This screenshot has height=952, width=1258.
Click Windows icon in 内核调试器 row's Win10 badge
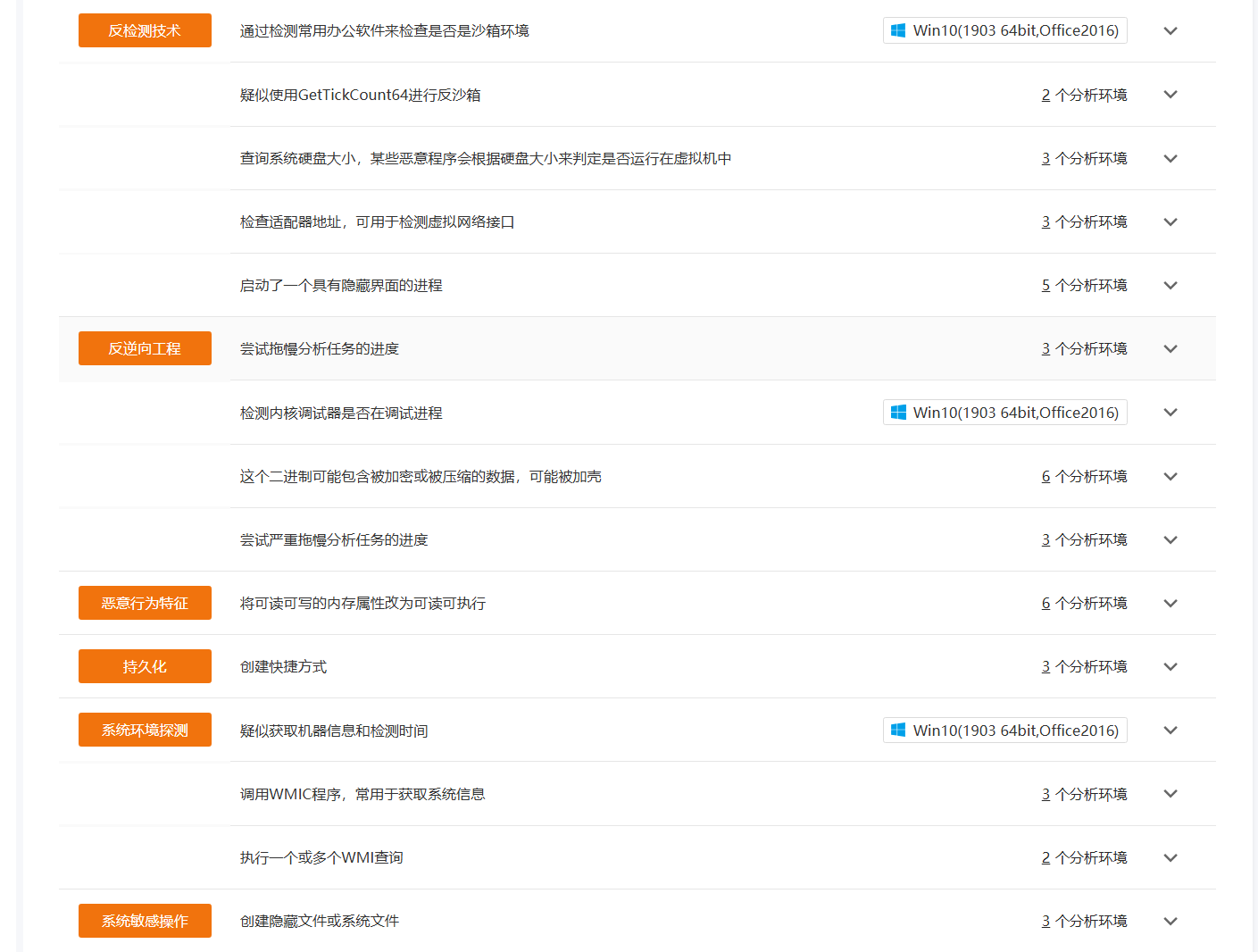click(898, 413)
